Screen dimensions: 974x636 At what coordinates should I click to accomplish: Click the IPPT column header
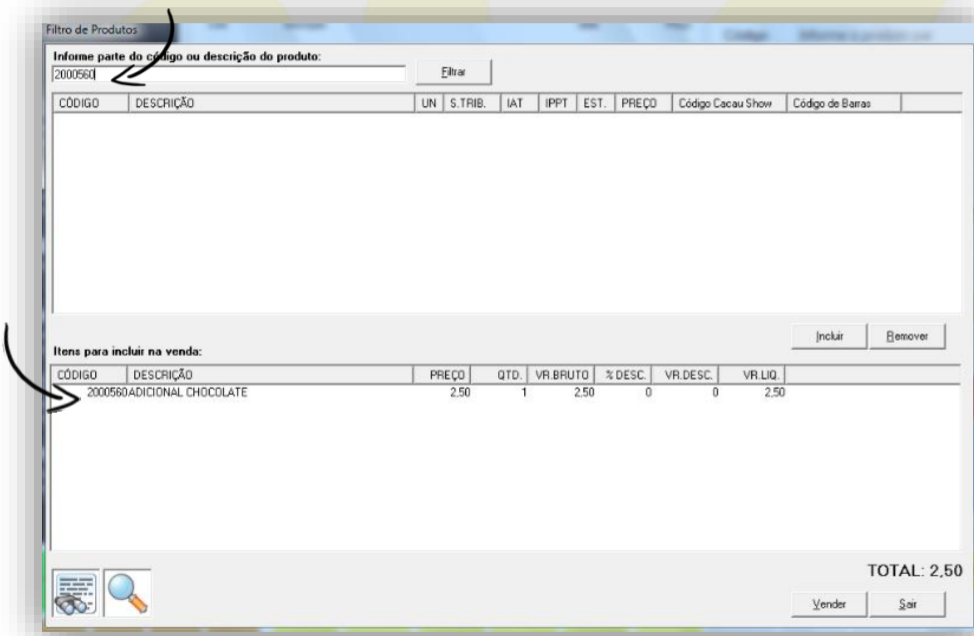point(558,103)
